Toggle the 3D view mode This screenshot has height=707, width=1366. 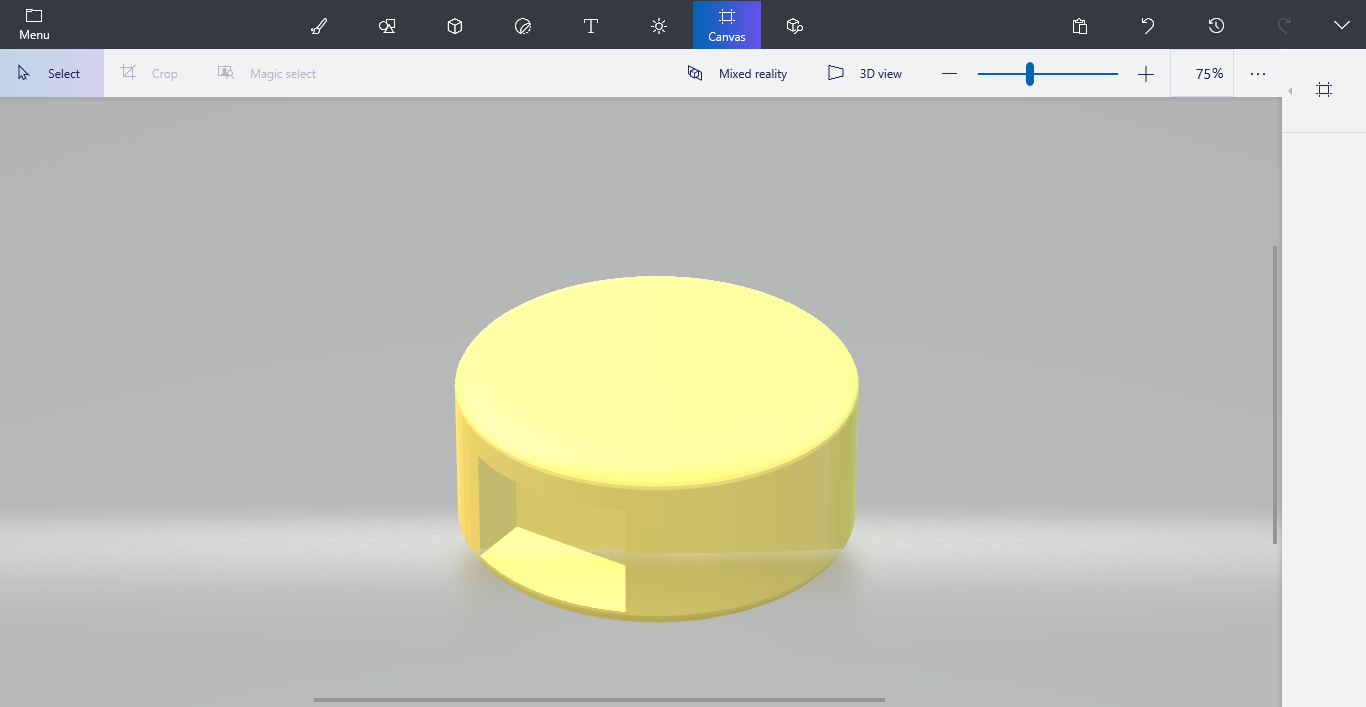[x=865, y=73]
